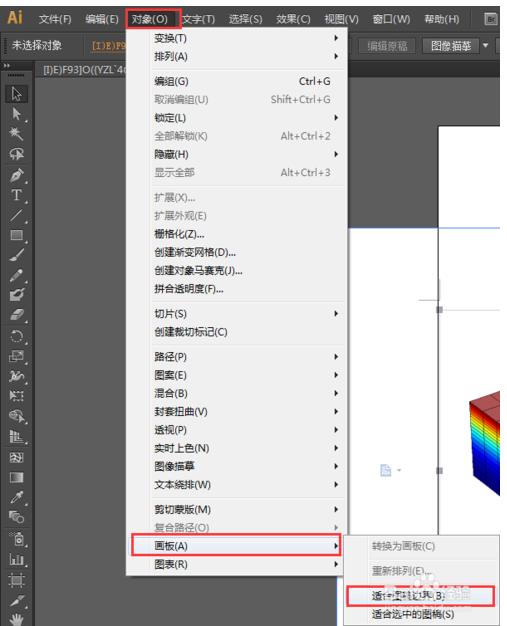The height and width of the screenshot is (626, 507).
Task: Choose 创建对象马赛克(J)... entry
Action: tap(237, 271)
